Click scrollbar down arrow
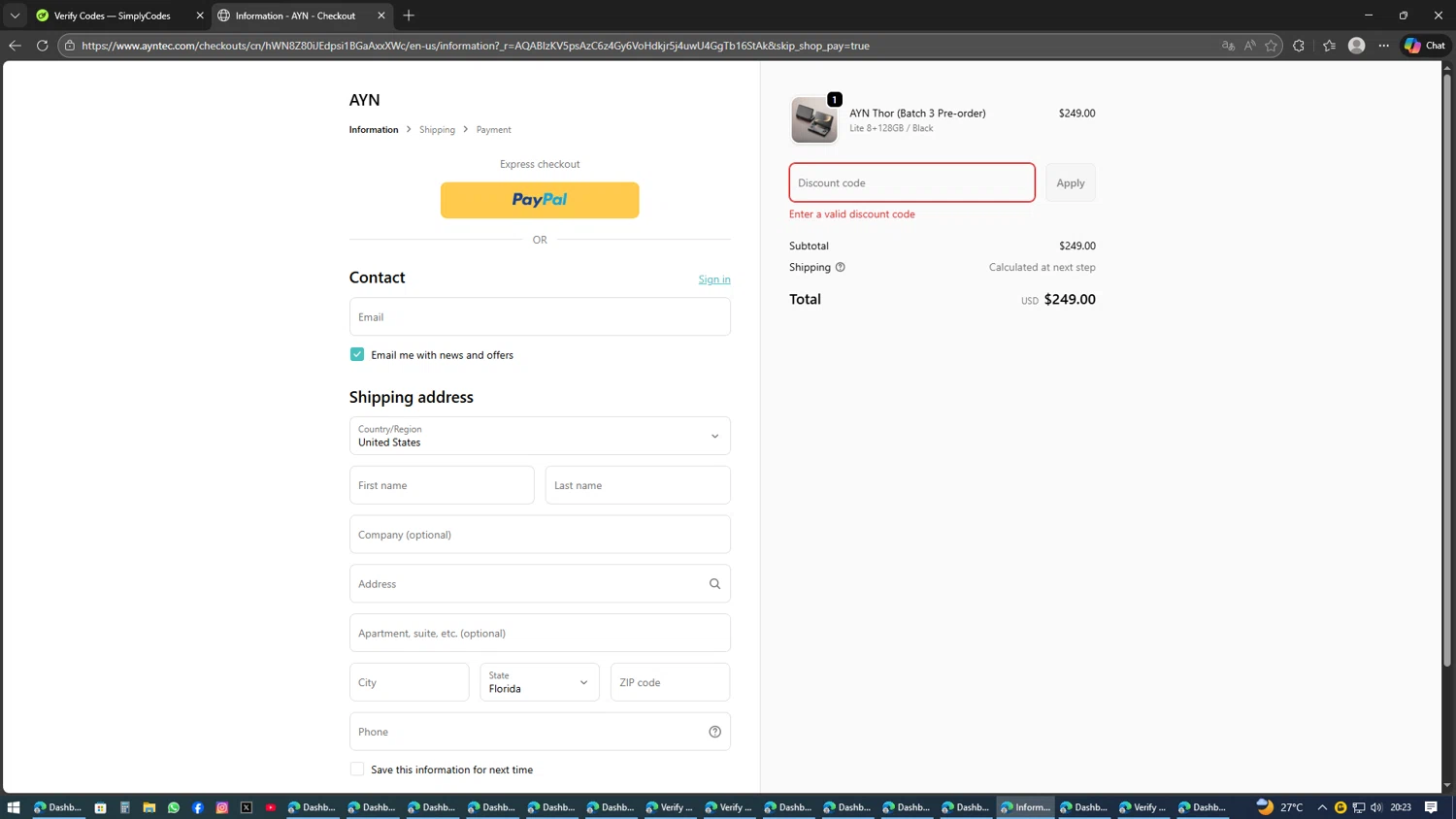Screen dimensions: 1456x819 pos(1447,786)
